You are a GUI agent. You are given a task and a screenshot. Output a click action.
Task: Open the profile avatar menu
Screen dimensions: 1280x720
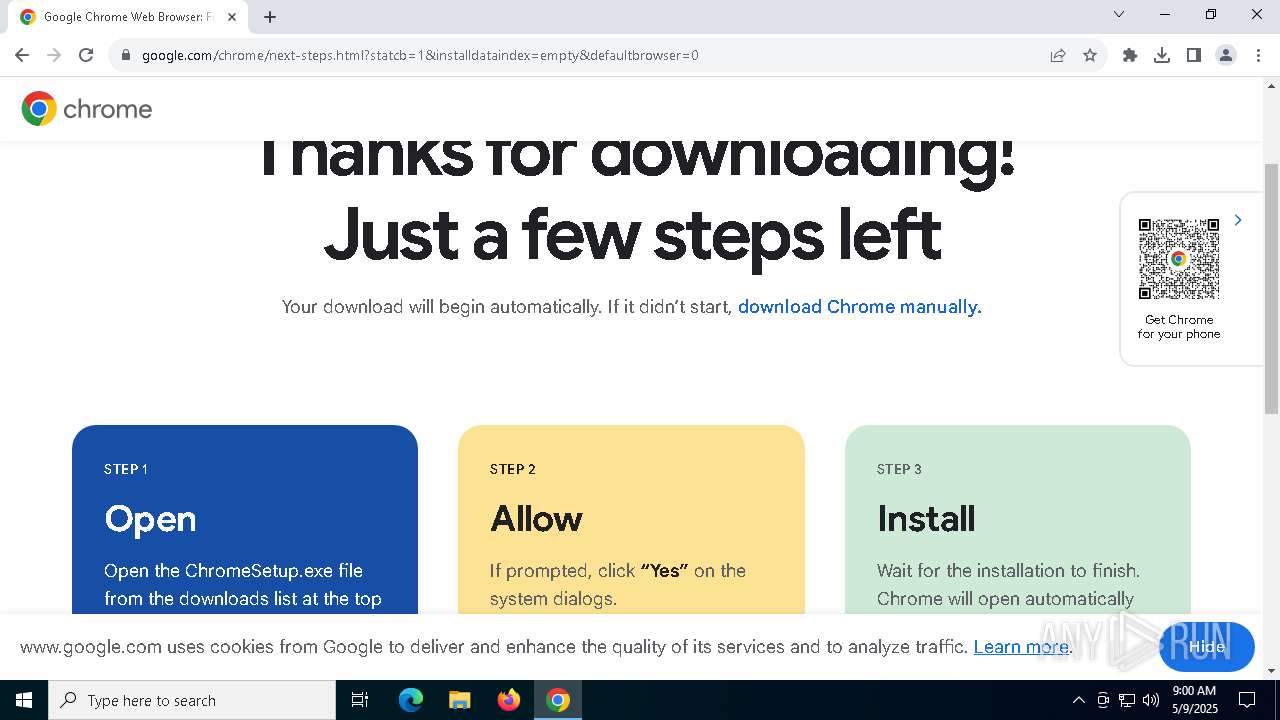(1226, 55)
